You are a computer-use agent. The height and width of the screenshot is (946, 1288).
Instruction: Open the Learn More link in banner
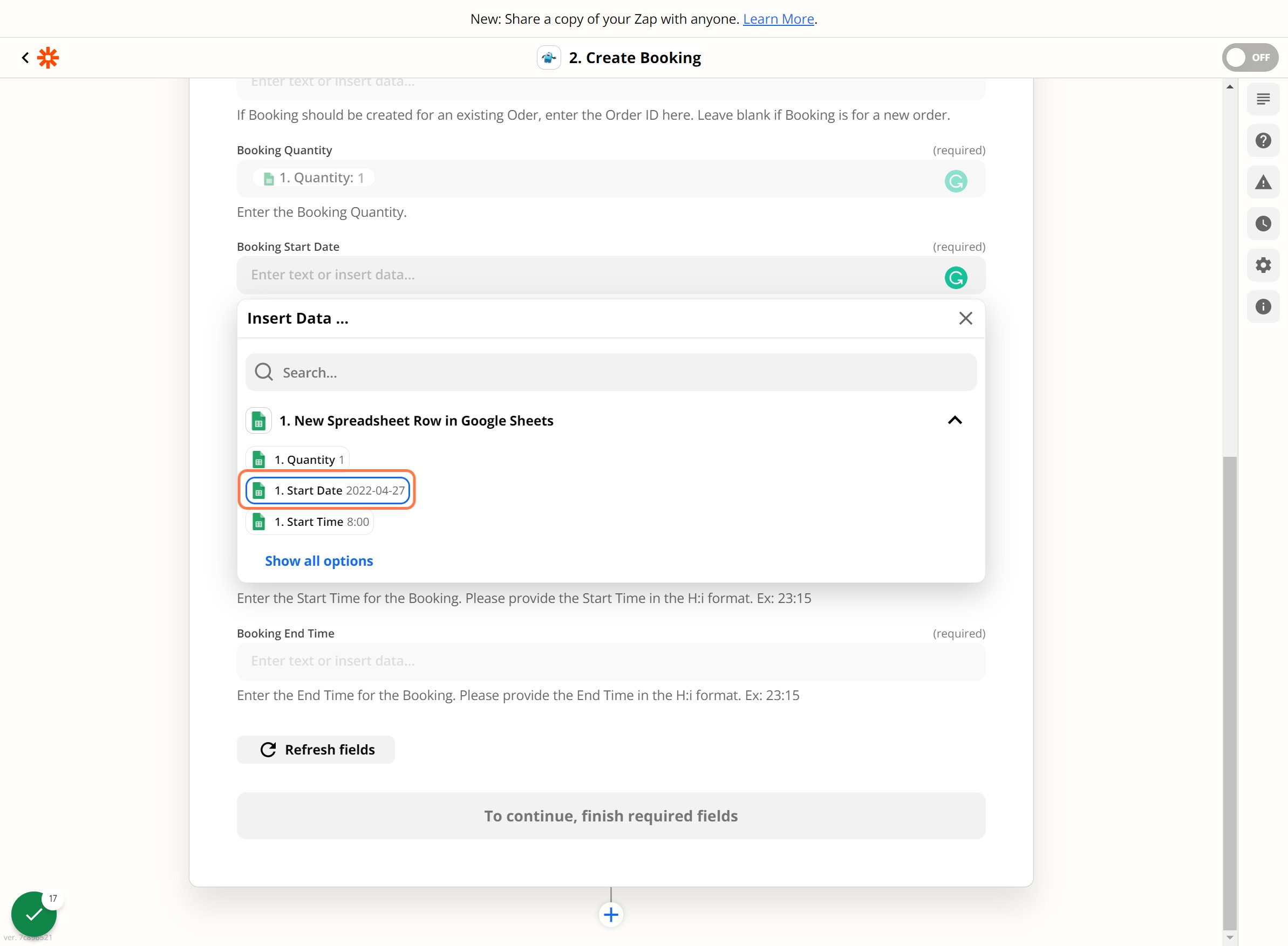point(778,19)
